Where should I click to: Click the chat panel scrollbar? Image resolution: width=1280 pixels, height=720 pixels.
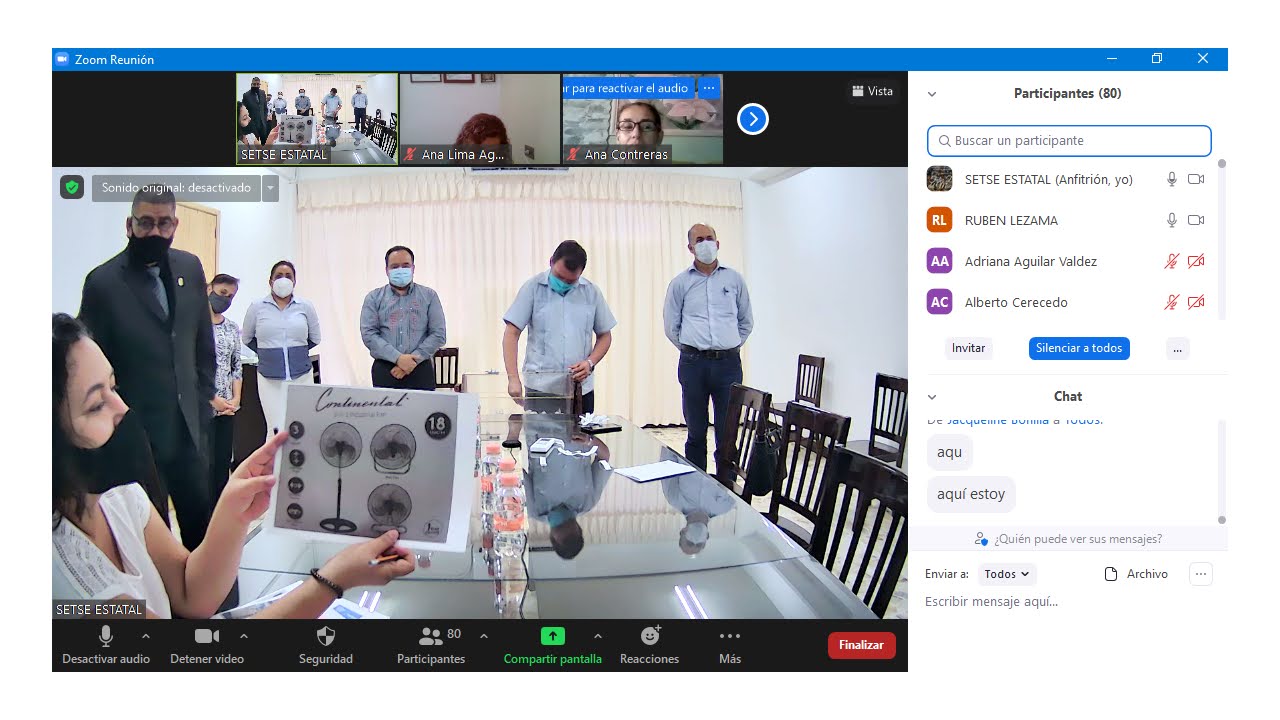[1221, 472]
